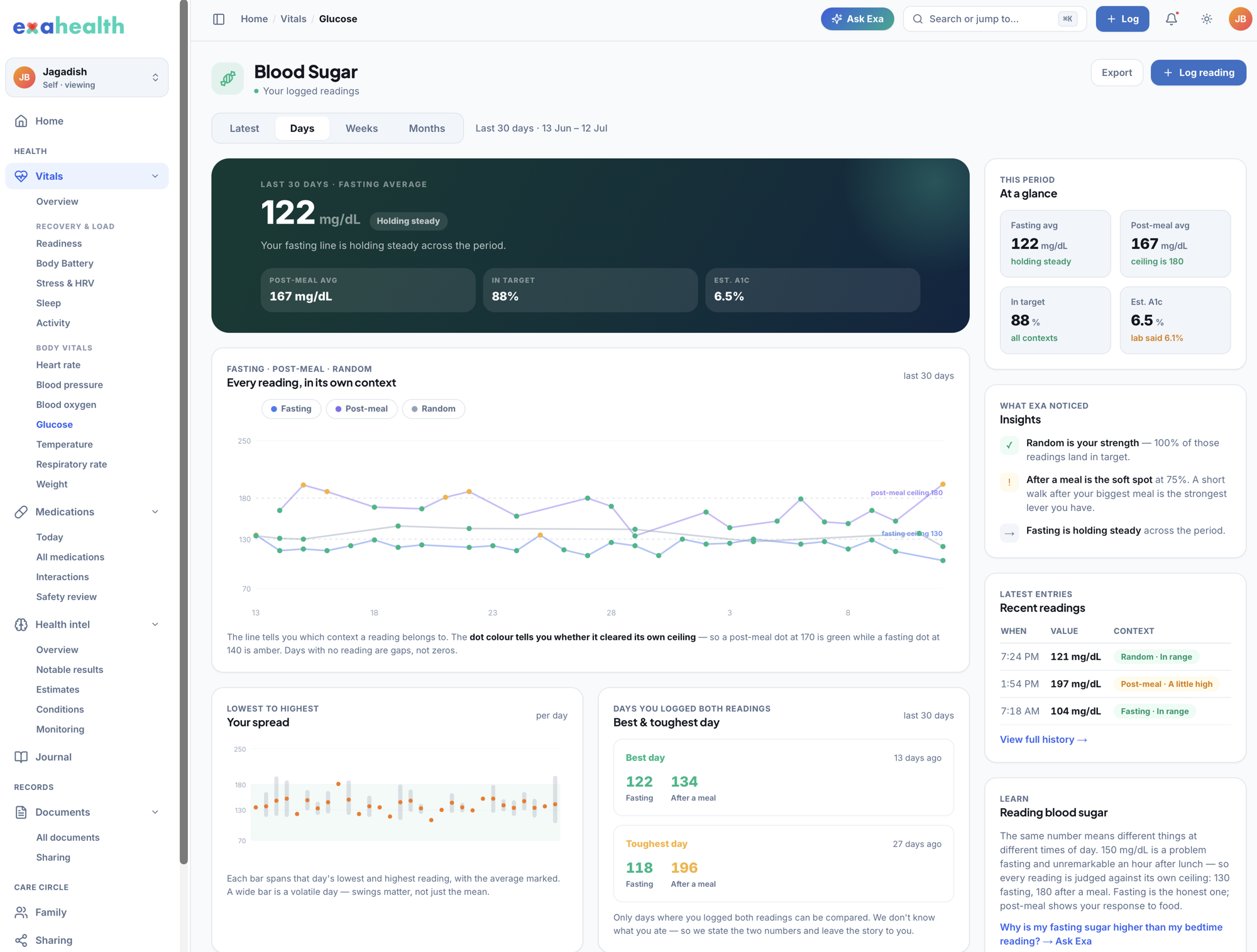The height and width of the screenshot is (952, 1257).
Task: Open Body Battery in the sidebar
Action: pyautogui.click(x=65, y=263)
